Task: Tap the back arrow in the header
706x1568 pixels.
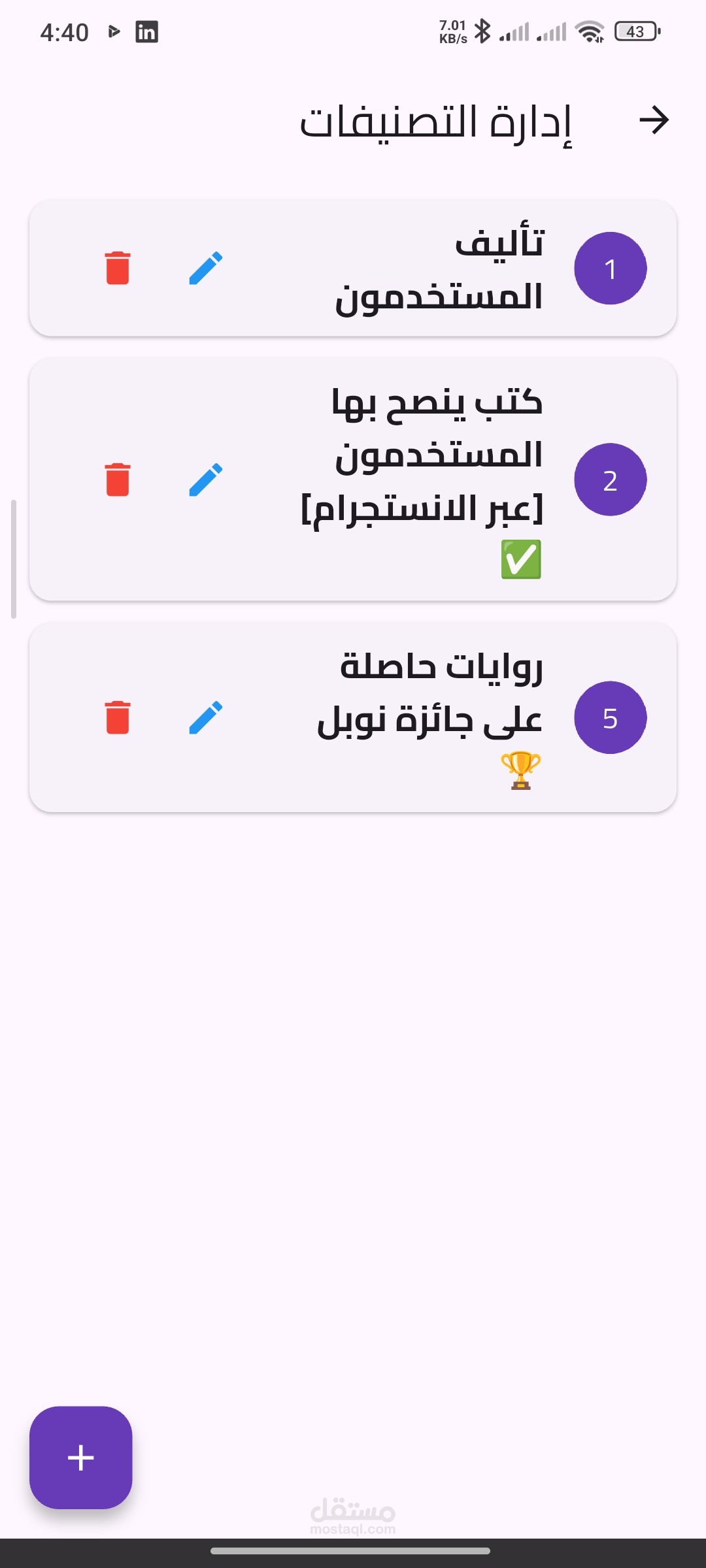Action: 654,121
